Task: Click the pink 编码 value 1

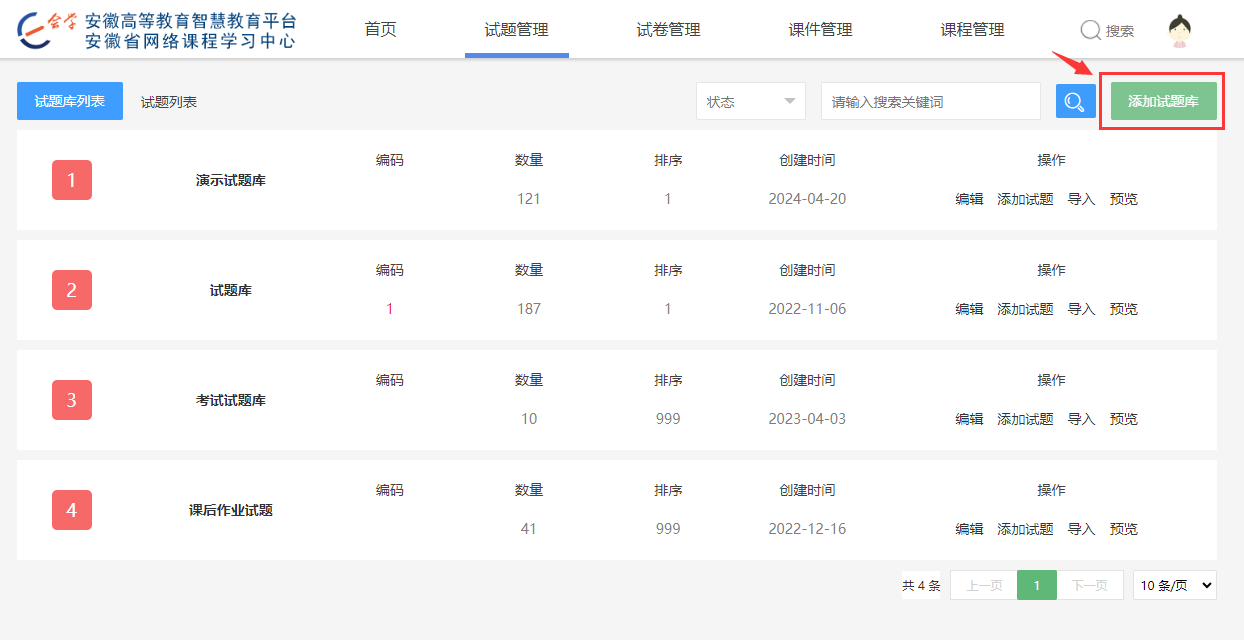Action: tap(390, 309)
